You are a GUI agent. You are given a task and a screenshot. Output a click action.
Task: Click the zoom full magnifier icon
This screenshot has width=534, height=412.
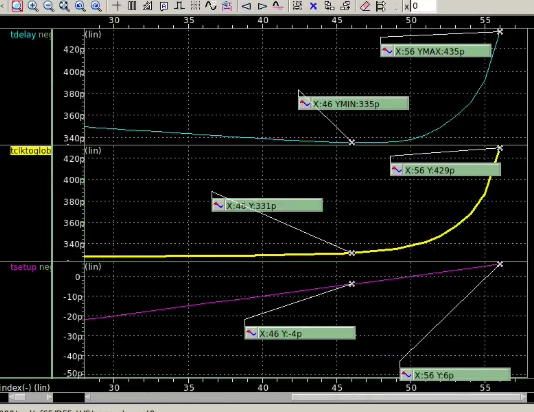click(64, 6)
